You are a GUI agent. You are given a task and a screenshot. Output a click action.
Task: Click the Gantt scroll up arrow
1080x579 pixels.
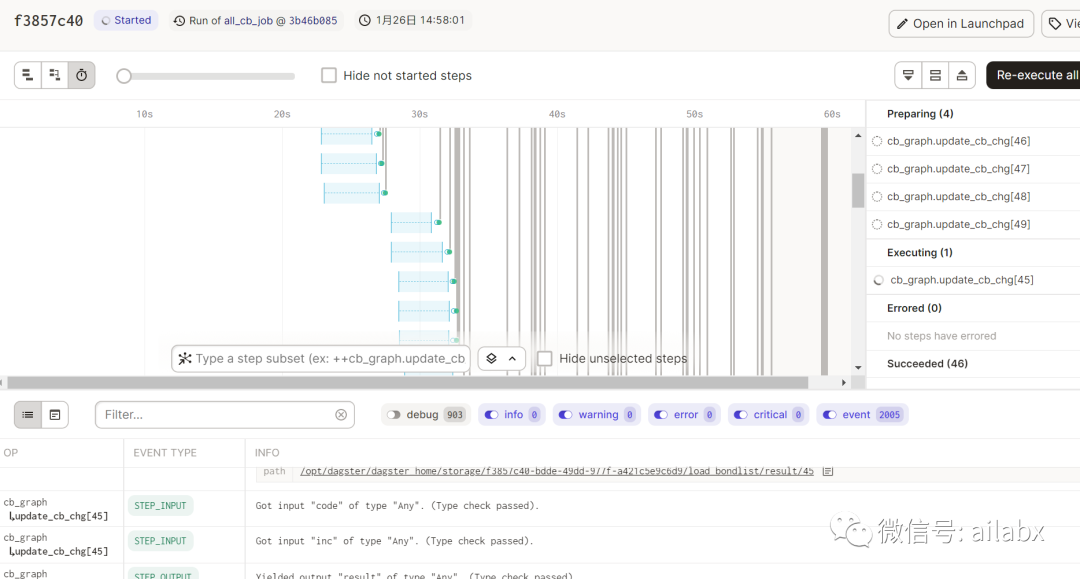[858, 136]
